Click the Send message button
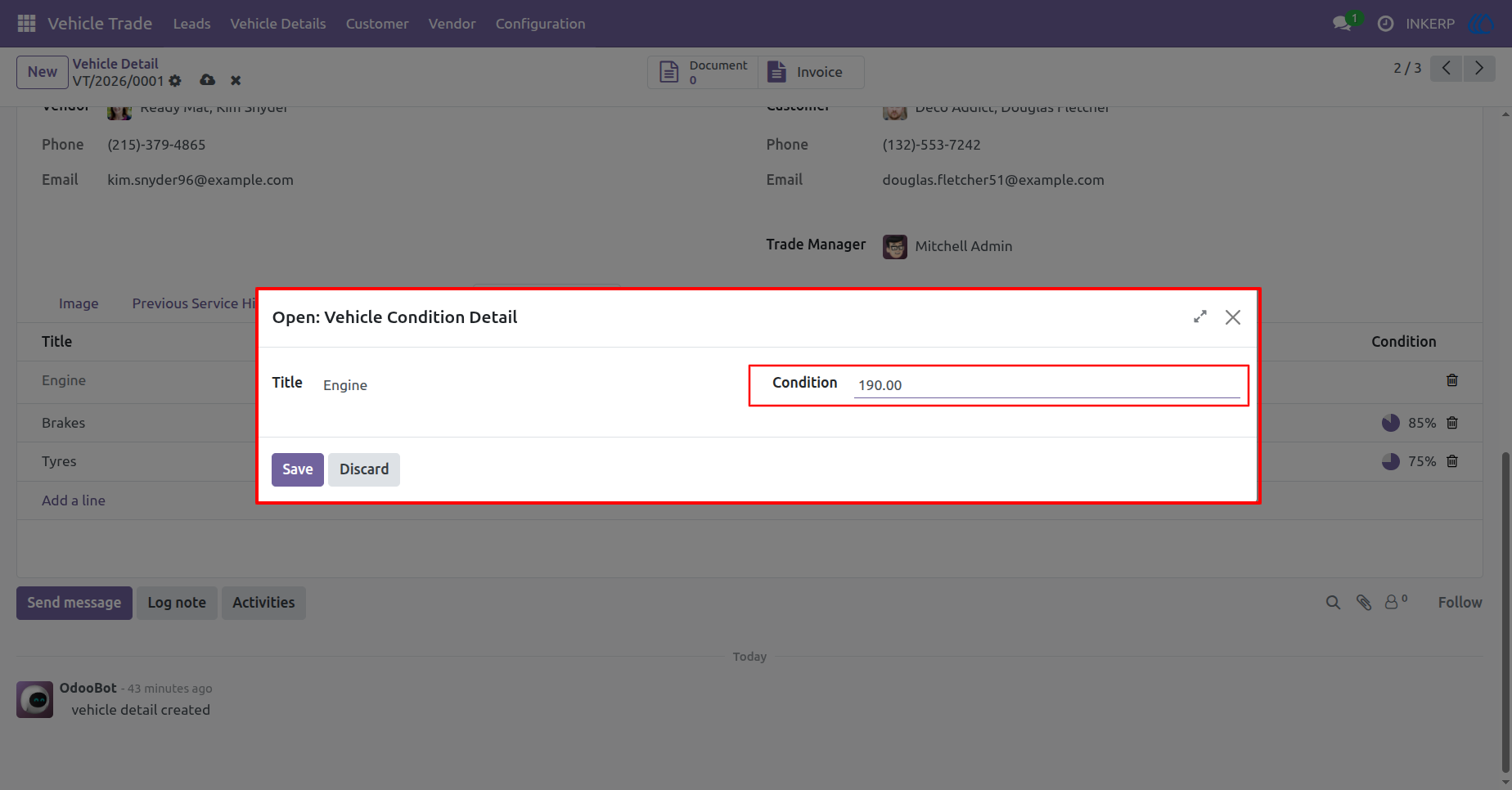Viewport: 1512px width, 790px height. pos(74,603)
